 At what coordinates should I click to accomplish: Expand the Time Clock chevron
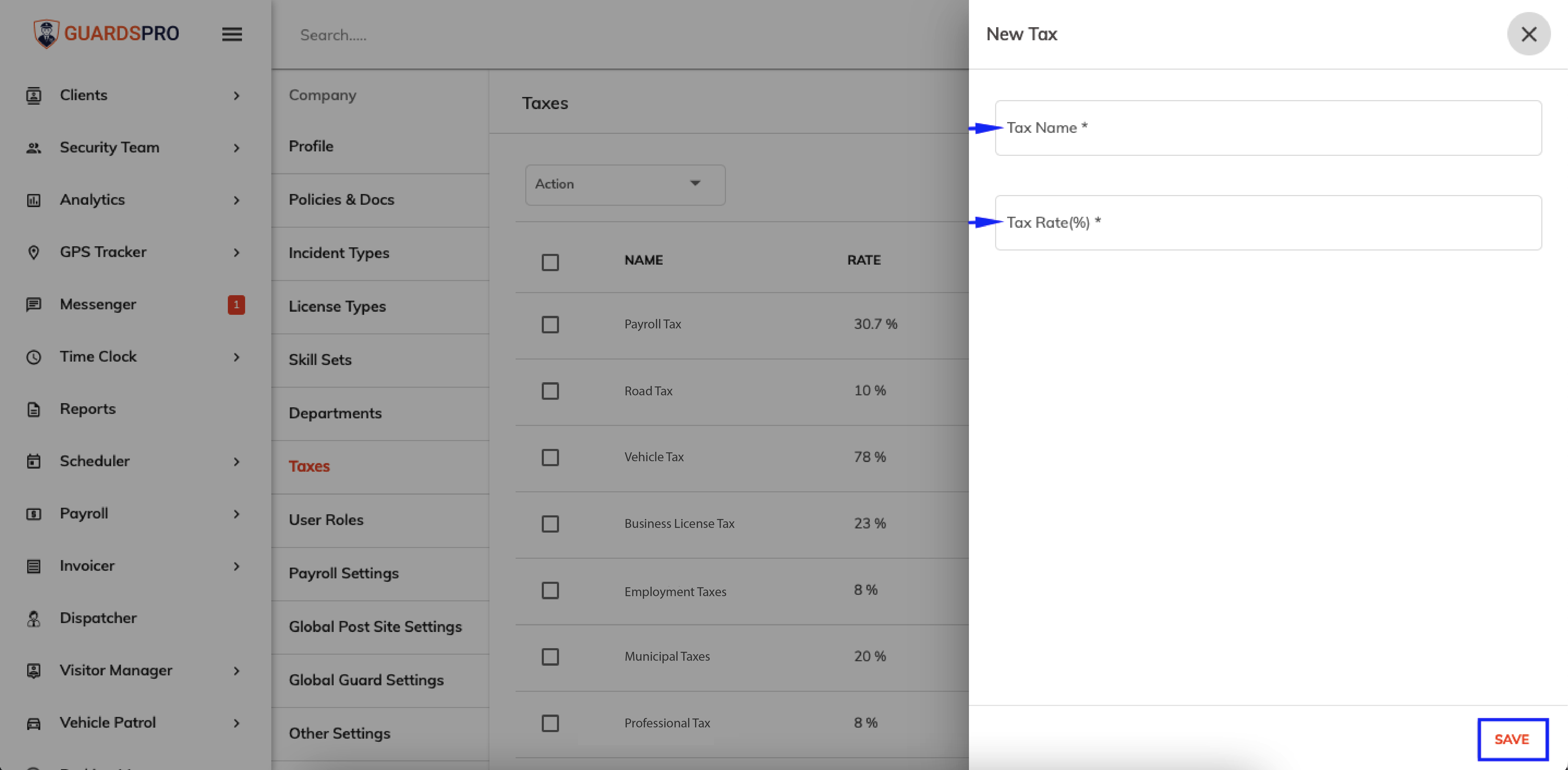(x=236, y=357)
